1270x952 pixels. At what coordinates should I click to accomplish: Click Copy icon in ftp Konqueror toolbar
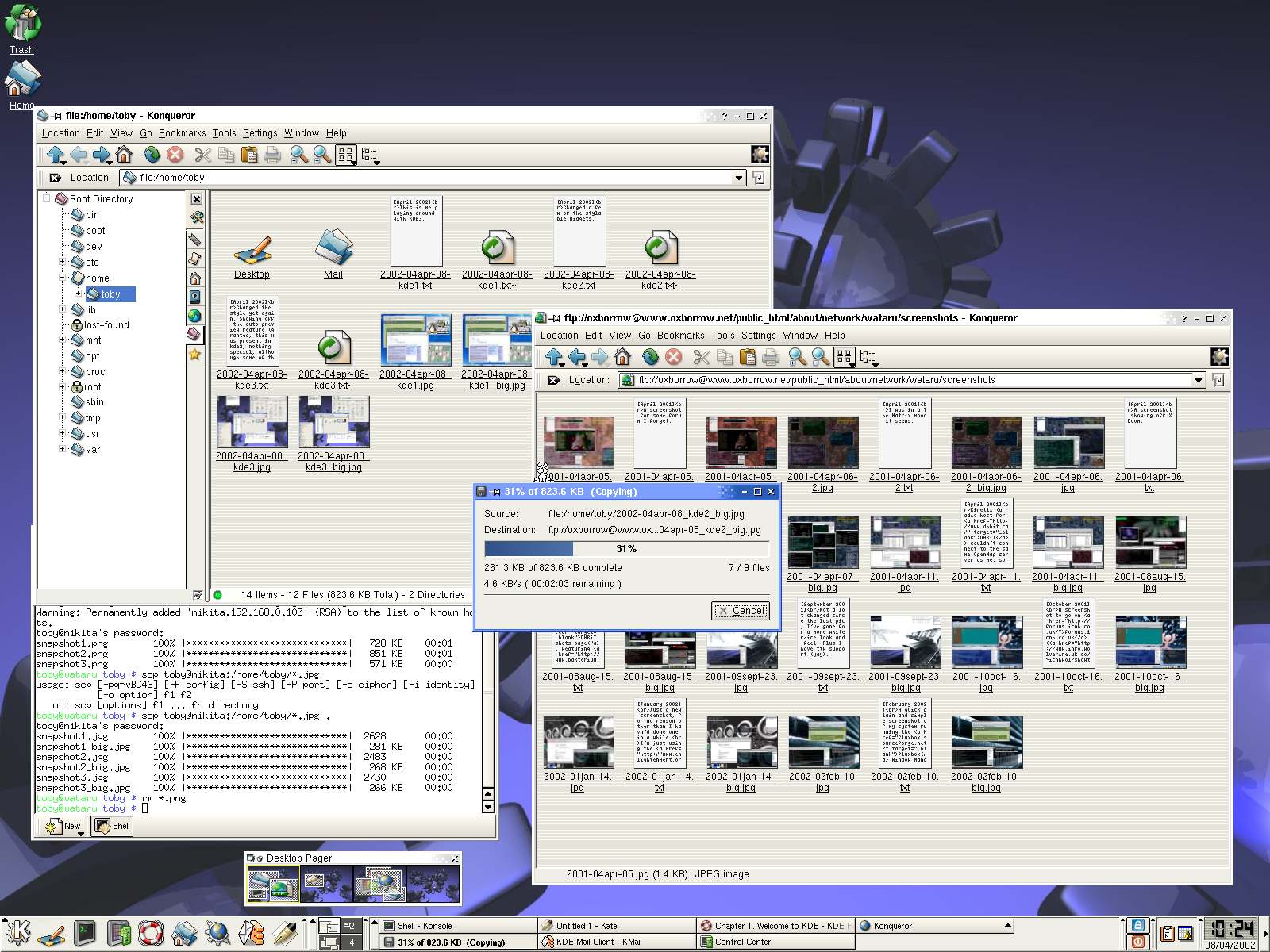point(725,357)
